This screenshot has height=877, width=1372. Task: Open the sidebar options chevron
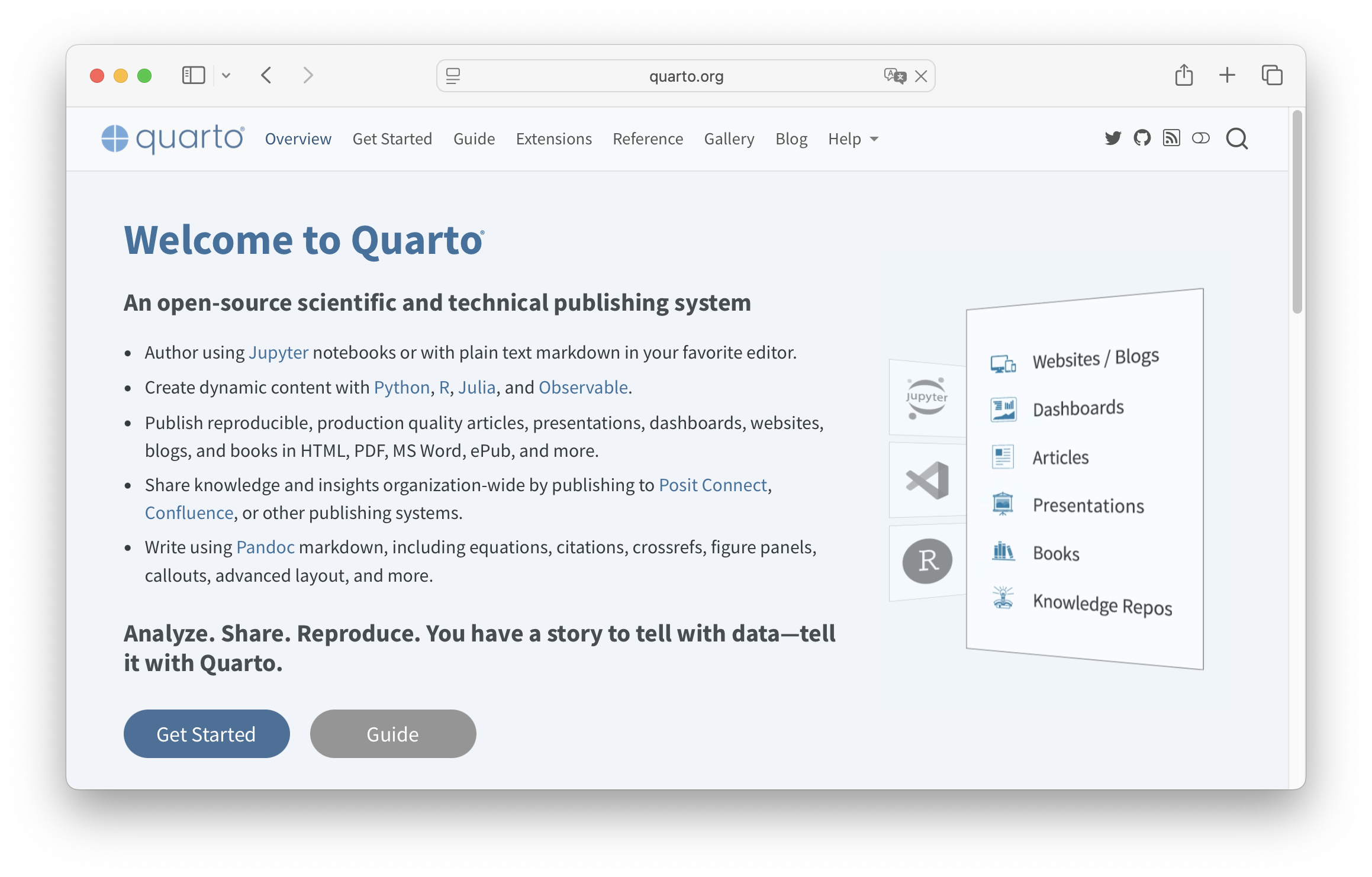pyautogui.click(x=226, y=75)
